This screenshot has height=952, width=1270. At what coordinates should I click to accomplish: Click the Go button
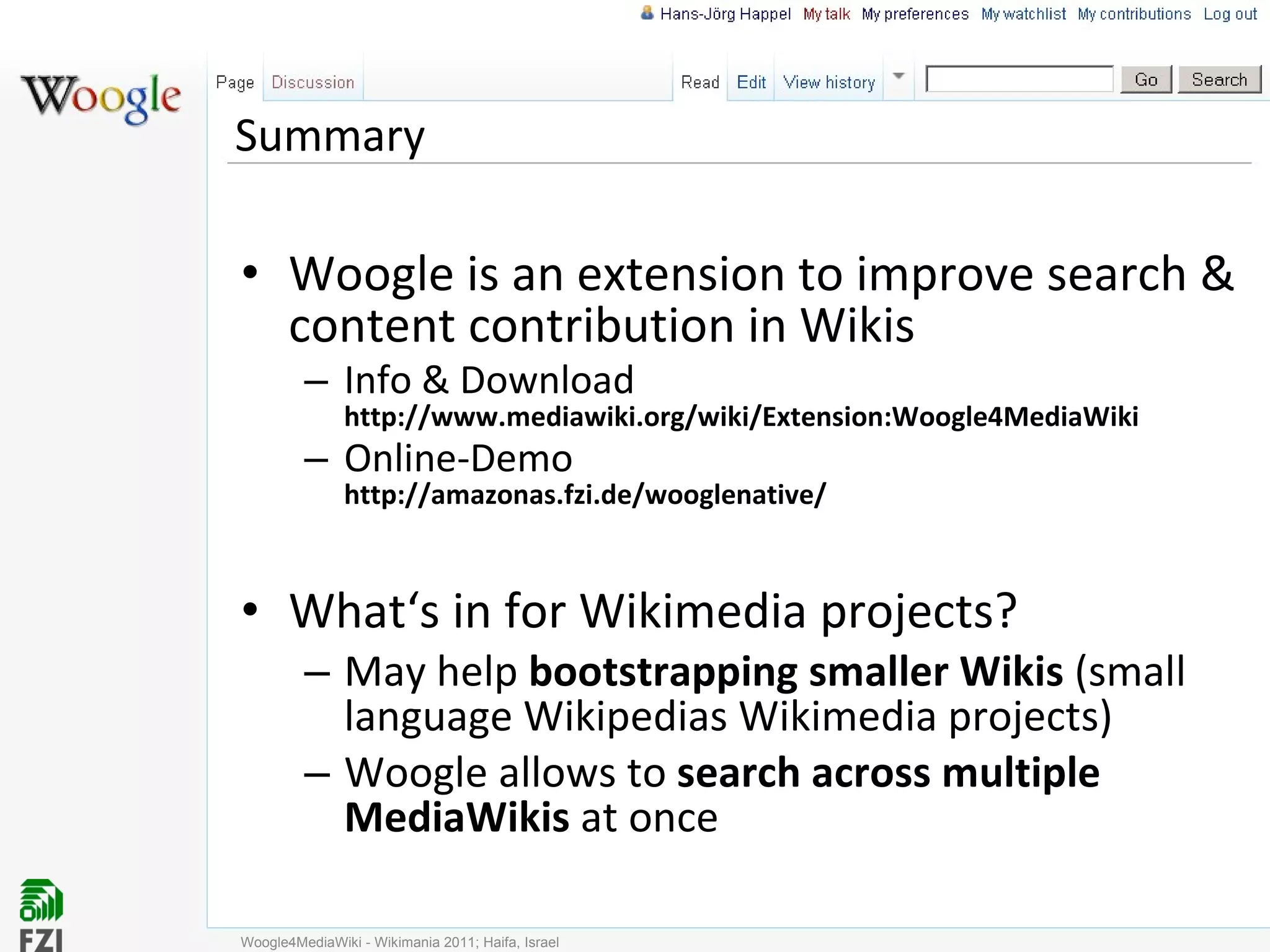[x=1146, y=79]
